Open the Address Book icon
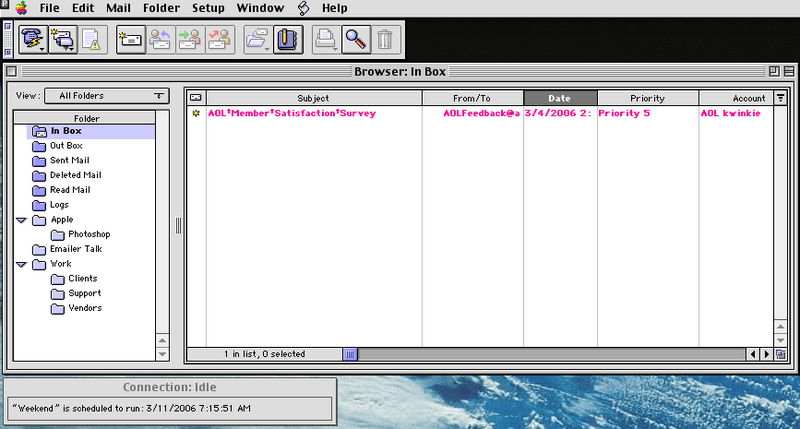The height and width of the screenshot is (429, 800). [x=289, y=39]
